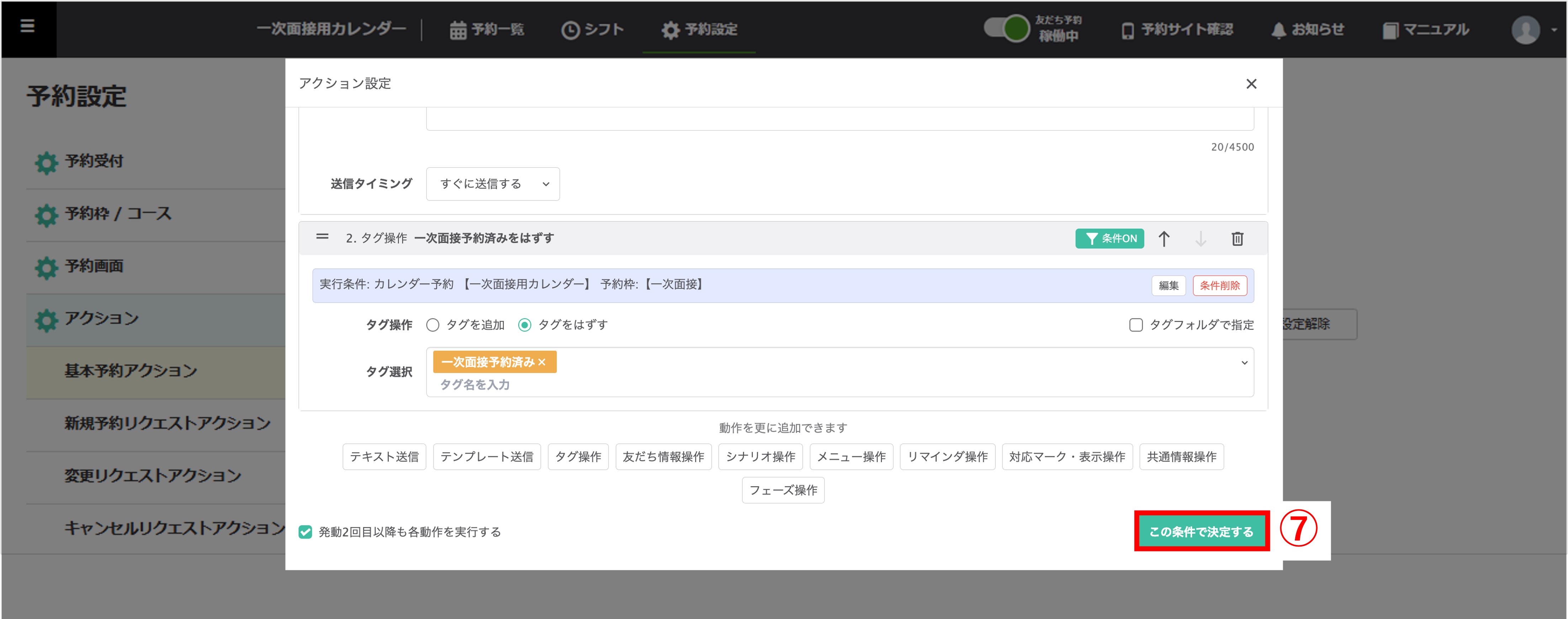Open the マニュアル book icon link
Viewport: 1568px width, 619px height.
click(x=1425, y=29)
